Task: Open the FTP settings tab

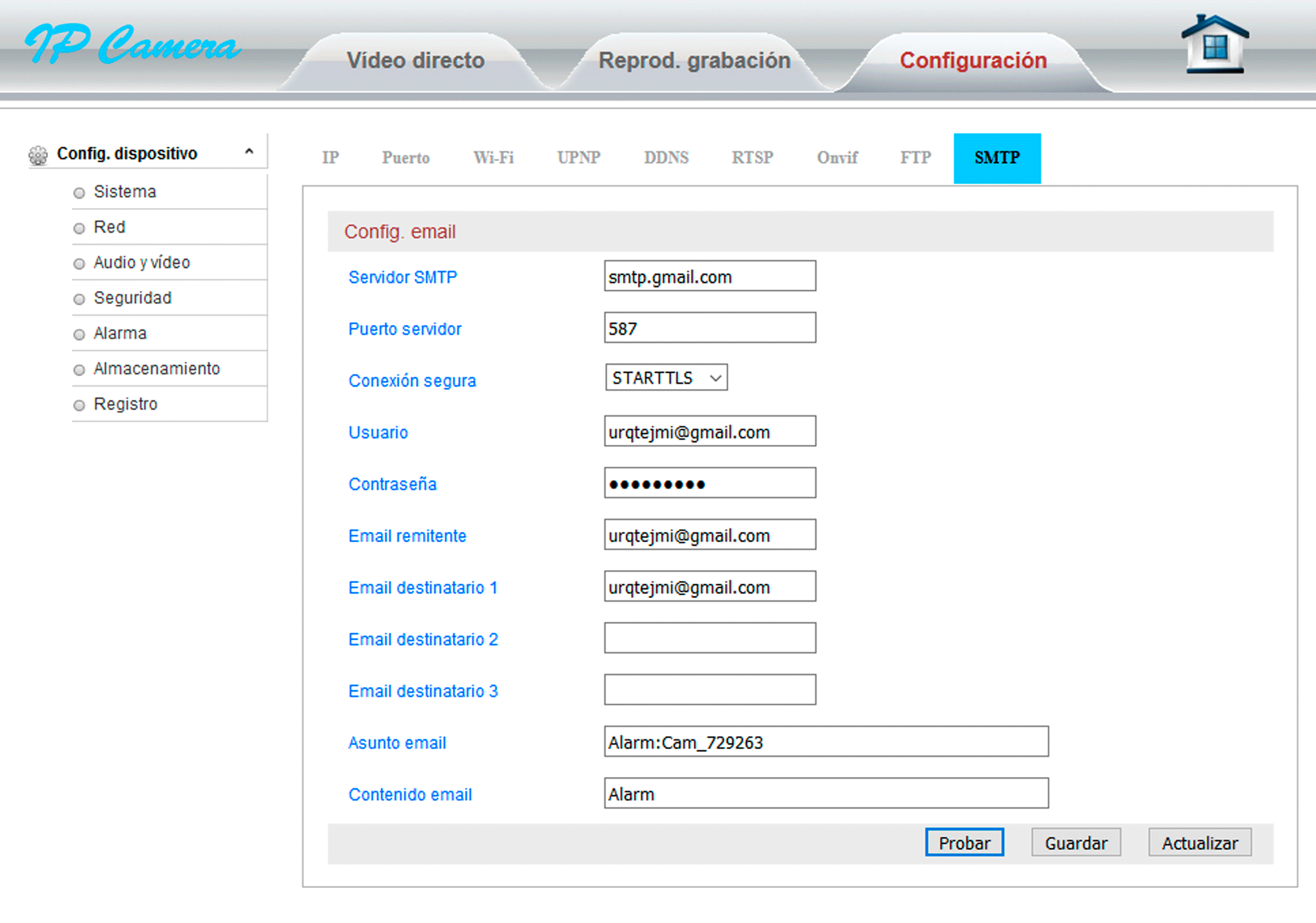Action: point(915,158)
